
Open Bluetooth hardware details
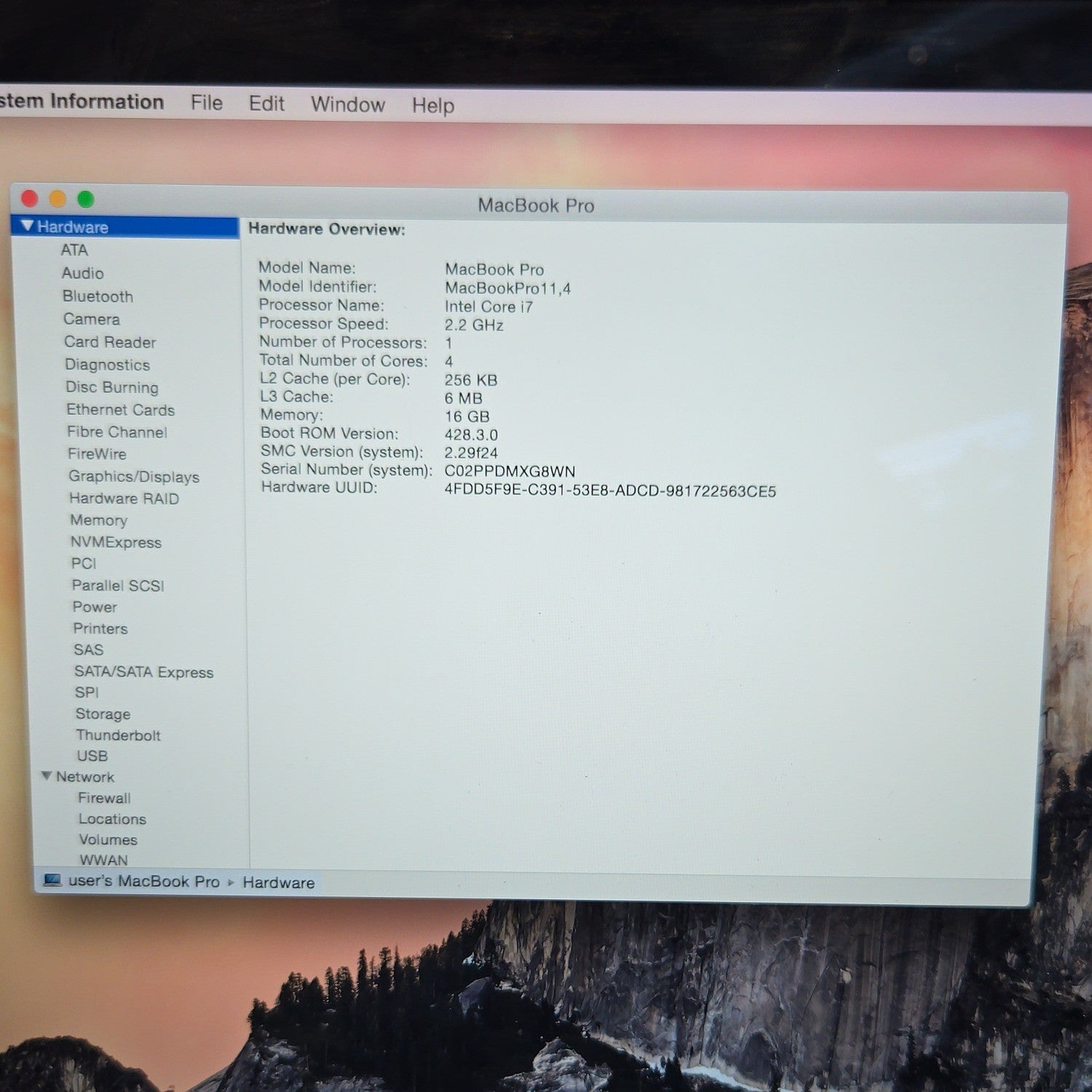98,296
